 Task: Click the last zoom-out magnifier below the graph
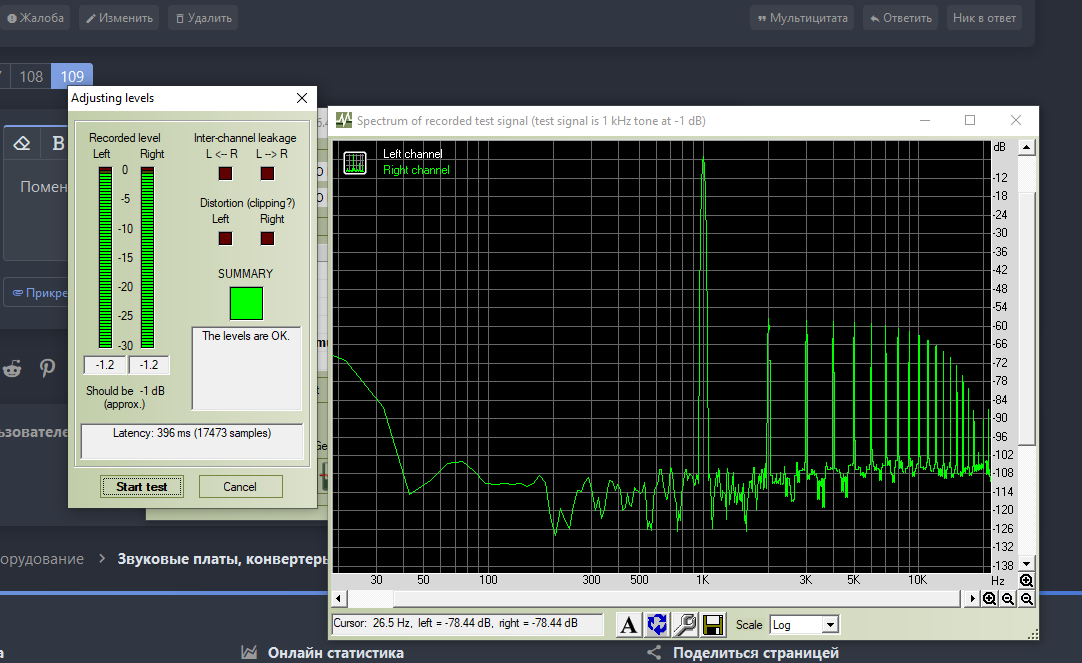pyautogui.click(x=1027, y=599)
